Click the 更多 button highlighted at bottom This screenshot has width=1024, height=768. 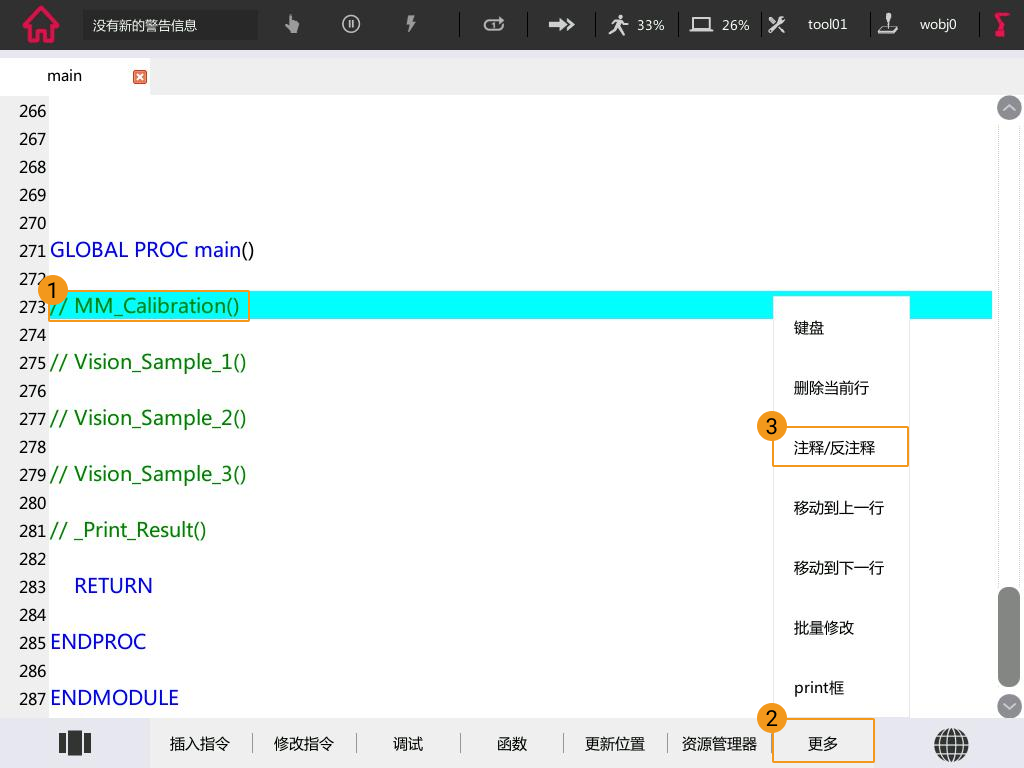click(823, 743)
